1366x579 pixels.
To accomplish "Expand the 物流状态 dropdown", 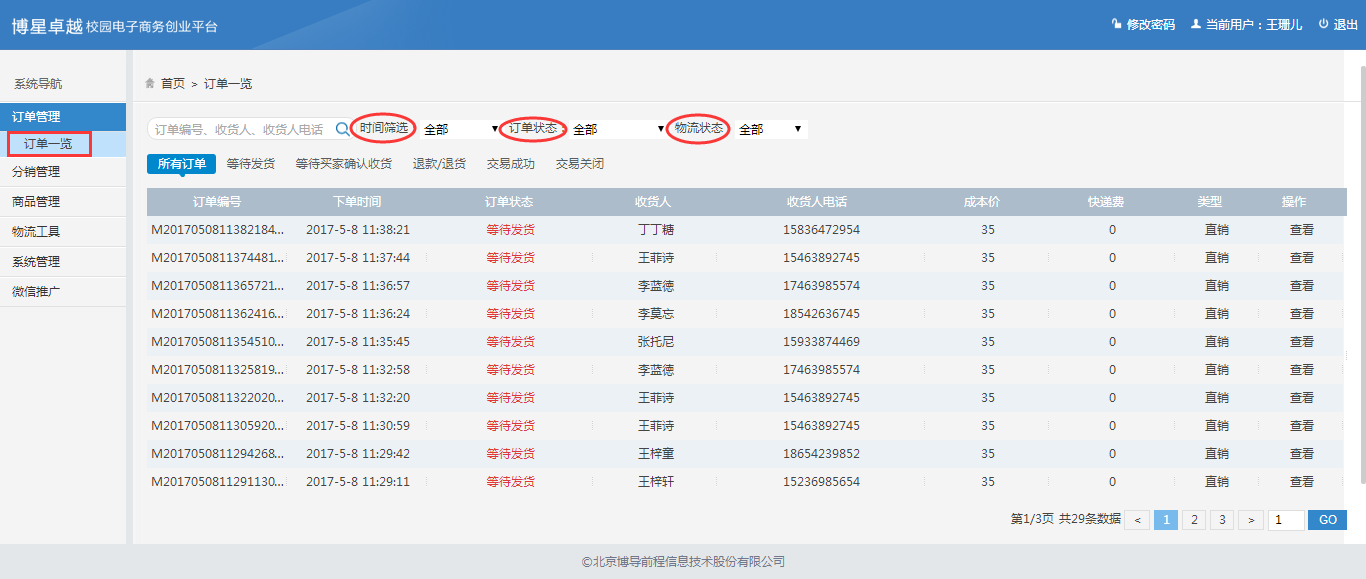I will click(770, 129).
